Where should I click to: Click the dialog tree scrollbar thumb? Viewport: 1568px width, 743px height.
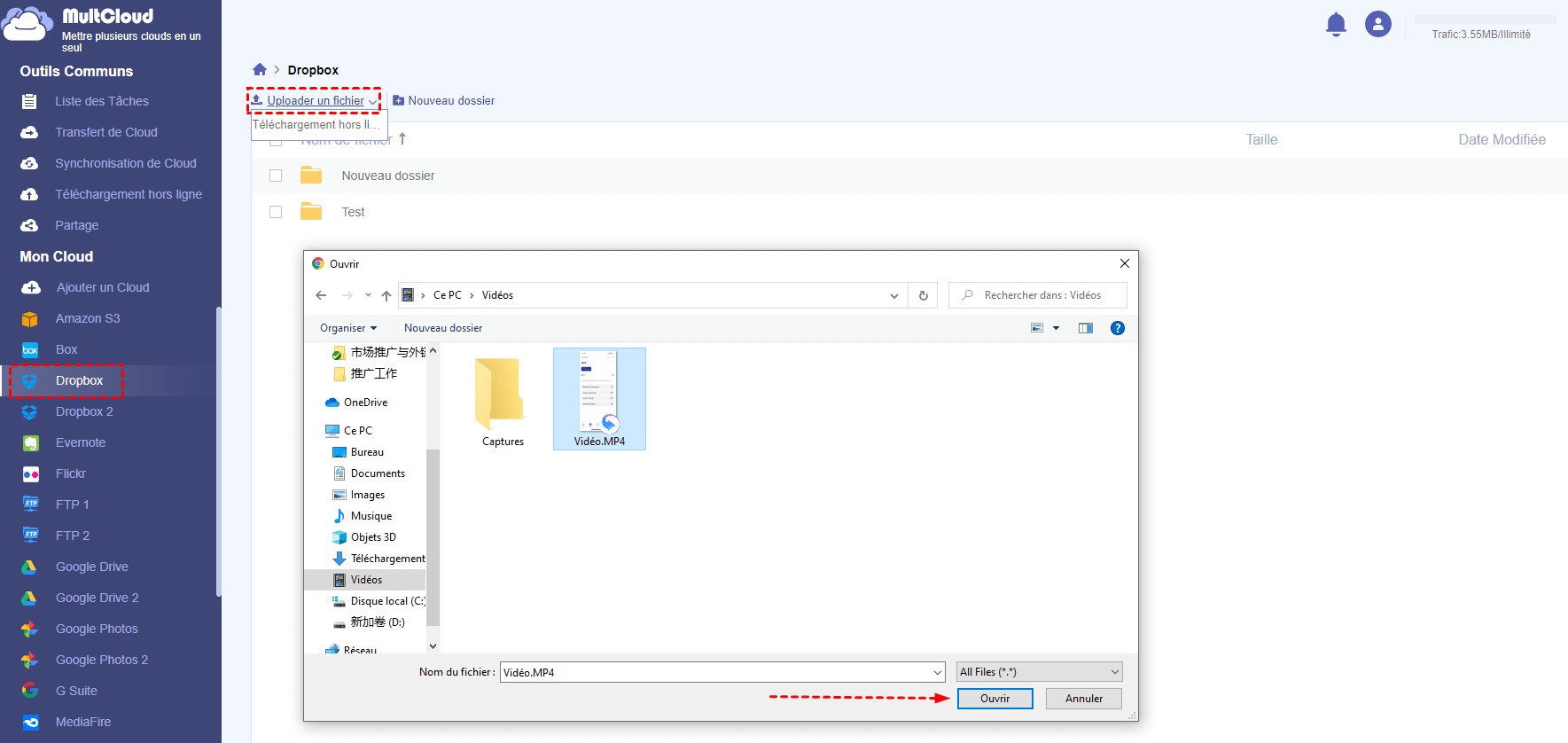[x=433, y=539]
